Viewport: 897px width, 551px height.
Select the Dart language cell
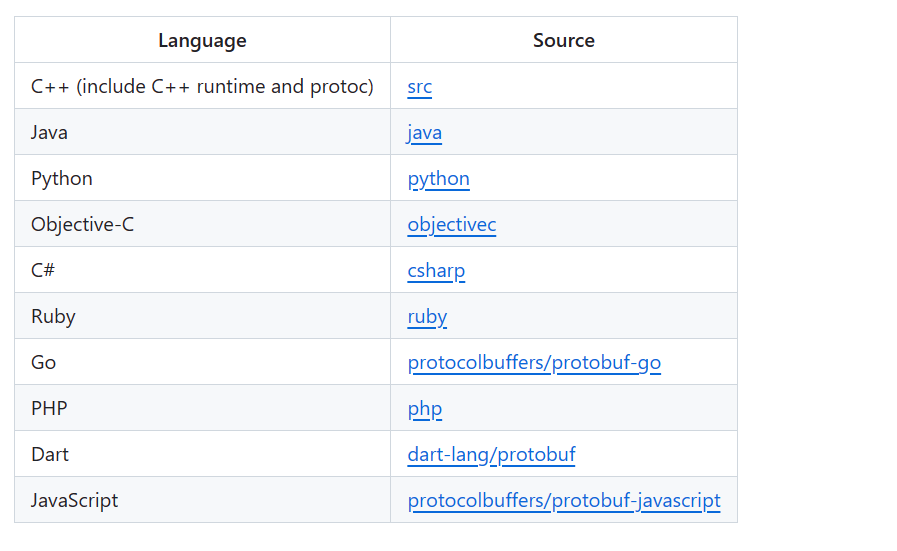(x=50, y=455)
